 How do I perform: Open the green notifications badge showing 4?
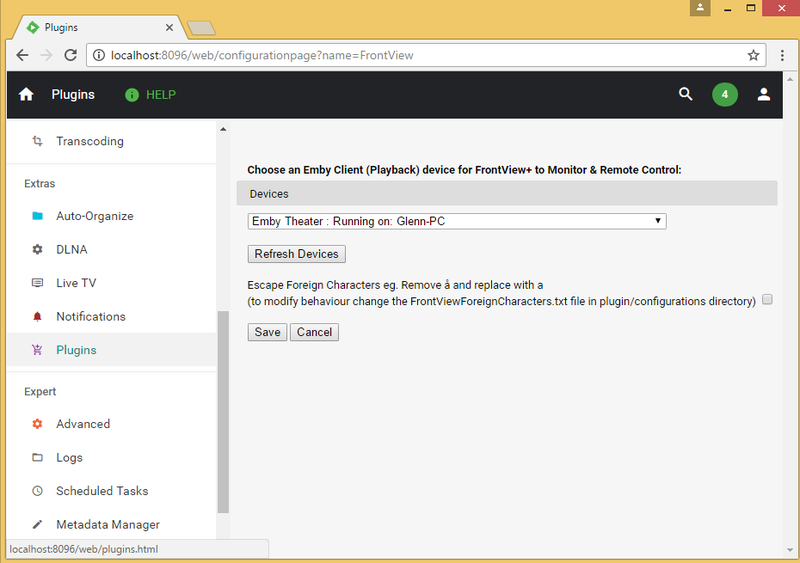pos(724,94)
